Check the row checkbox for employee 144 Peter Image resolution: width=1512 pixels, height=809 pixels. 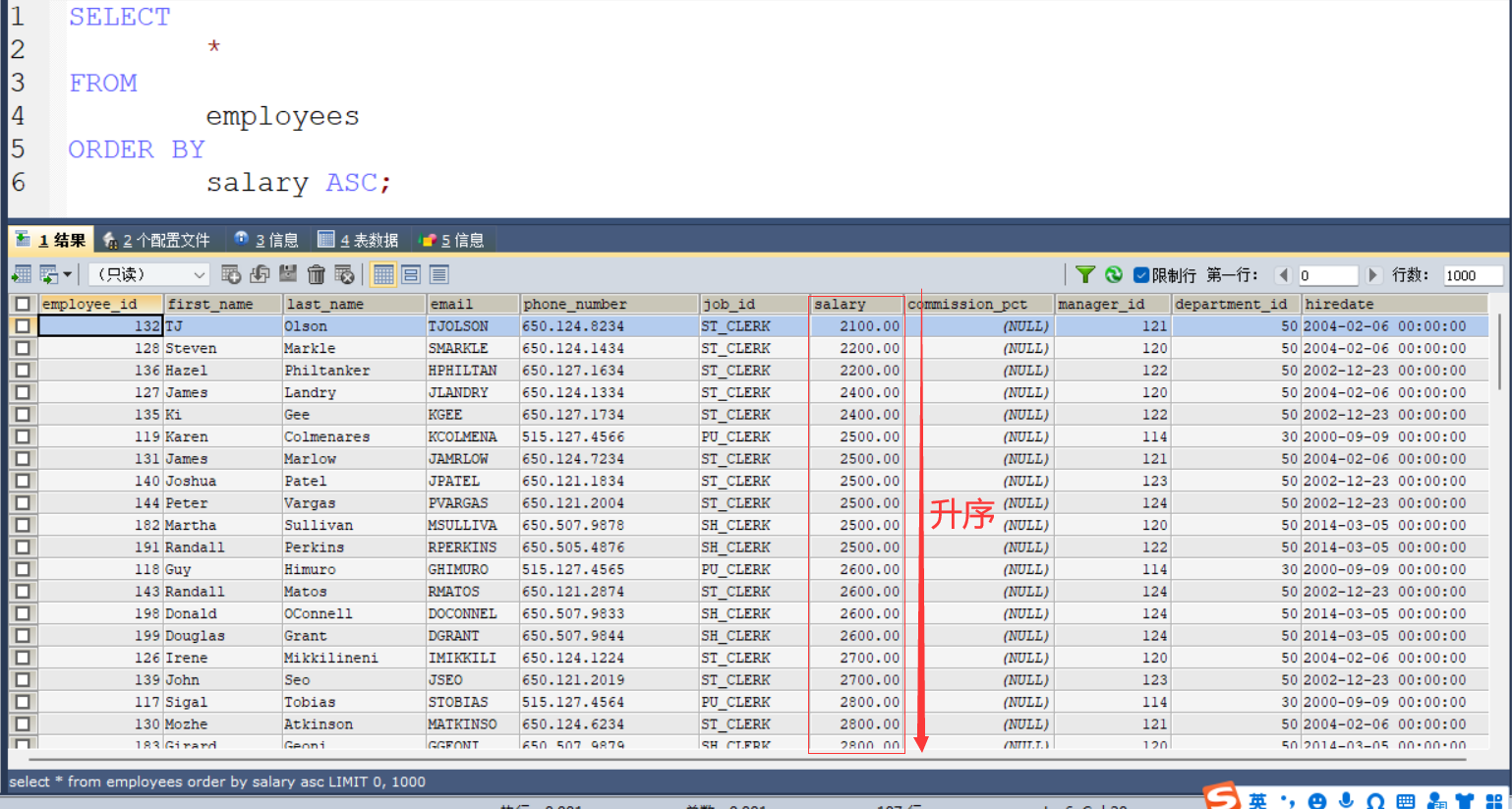click(23, 502)
